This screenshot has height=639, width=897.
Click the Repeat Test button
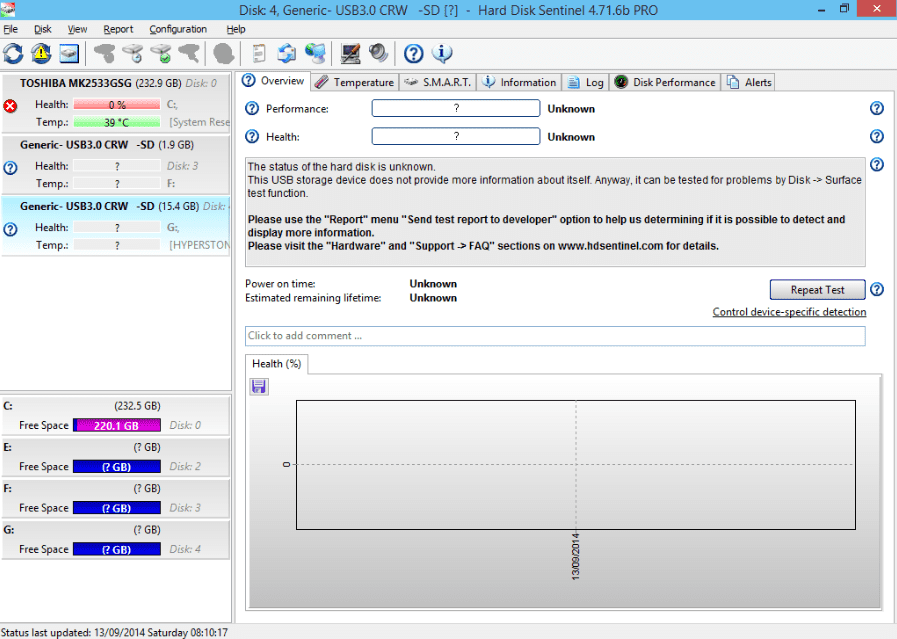tap(817, 289)
